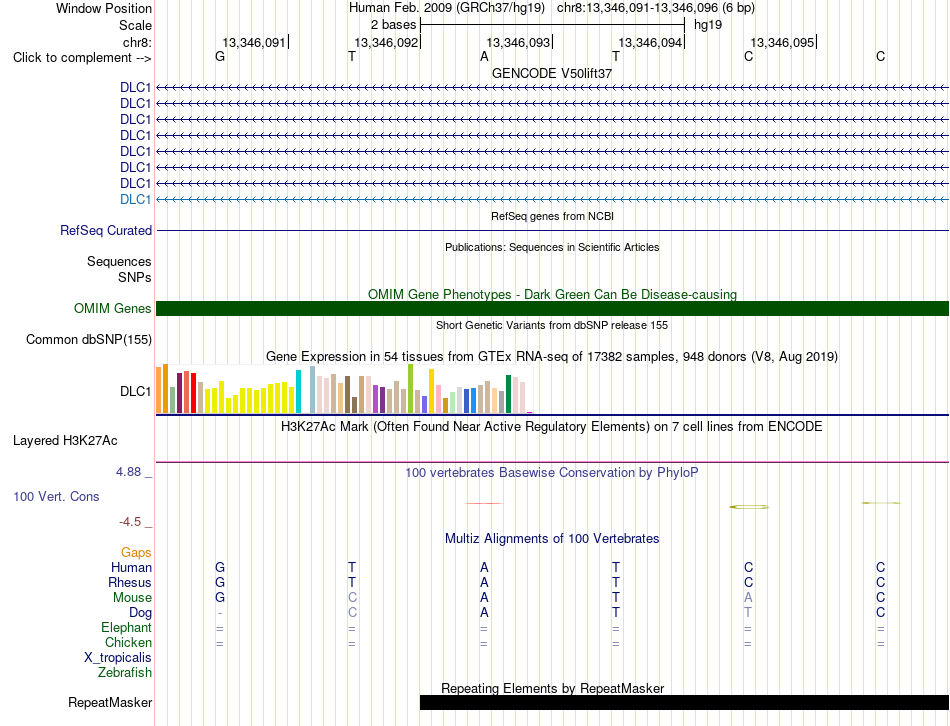This screenshot has height=726, width=950.
Task: Click the 100 Vert. Cons label
Action: [x=56, y=496]
